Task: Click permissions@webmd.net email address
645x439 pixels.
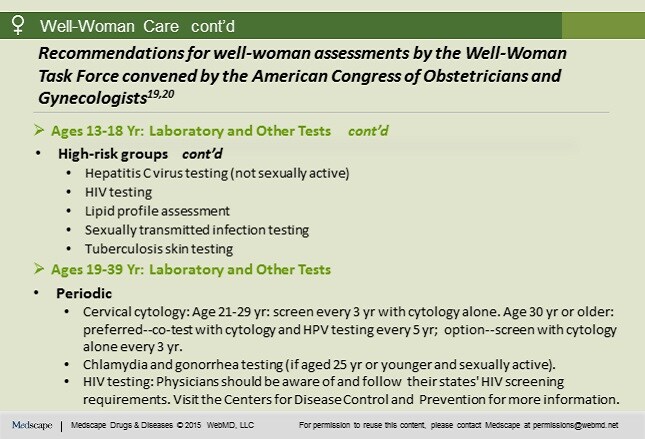Action: click(575, 425)
